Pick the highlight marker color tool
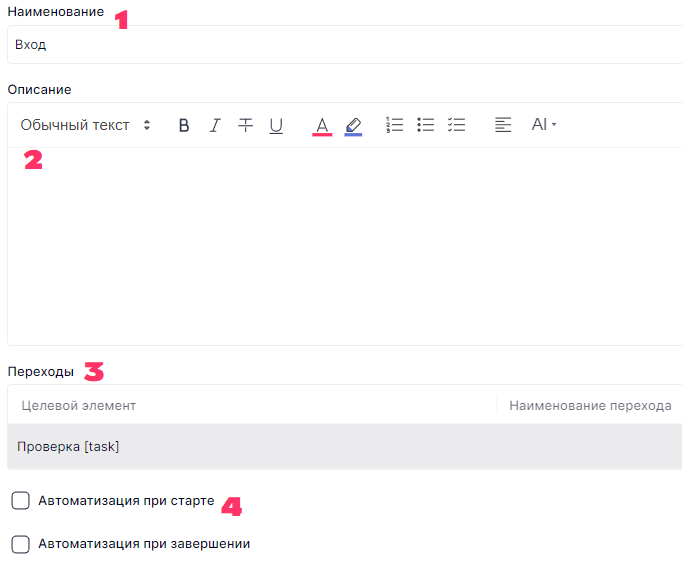Image resolution: width=682 pixels, height=573 pixels. tap(353, 125)
